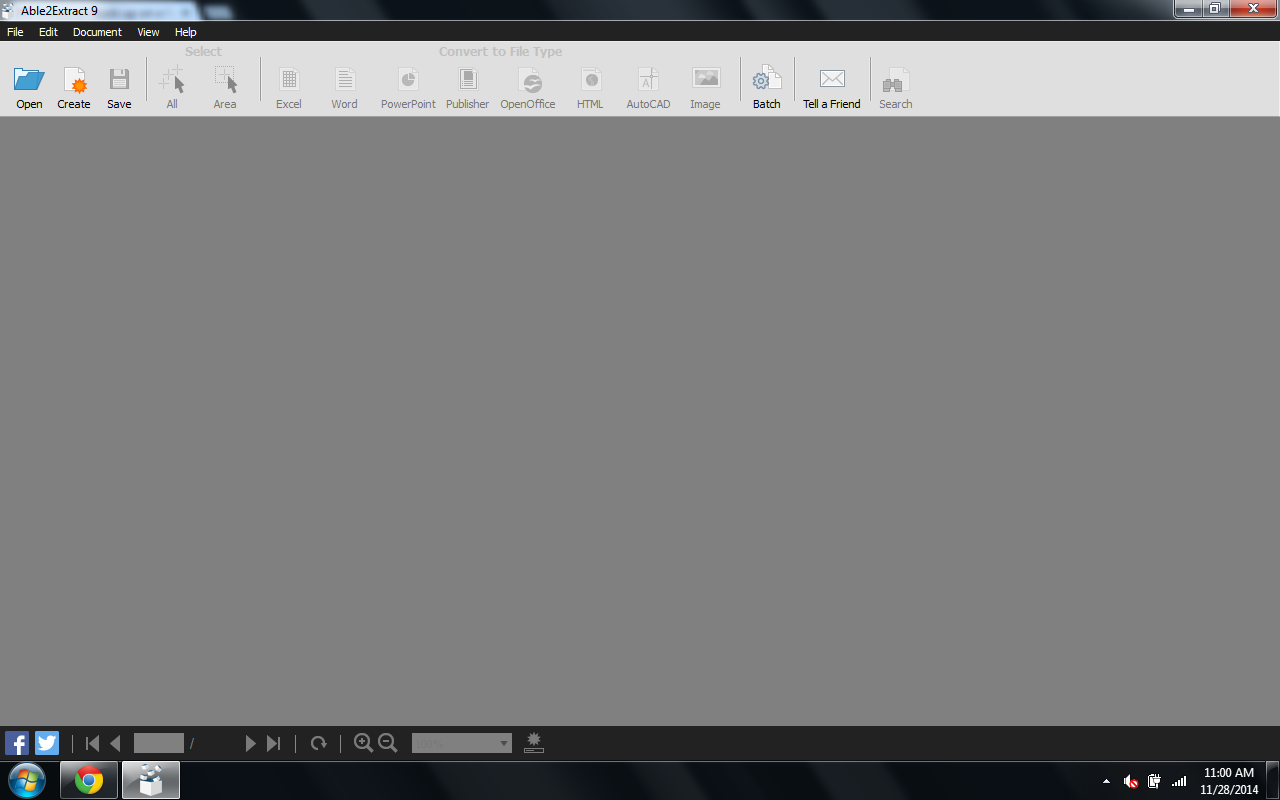Open the Batch conversion tool

(767, 80)
